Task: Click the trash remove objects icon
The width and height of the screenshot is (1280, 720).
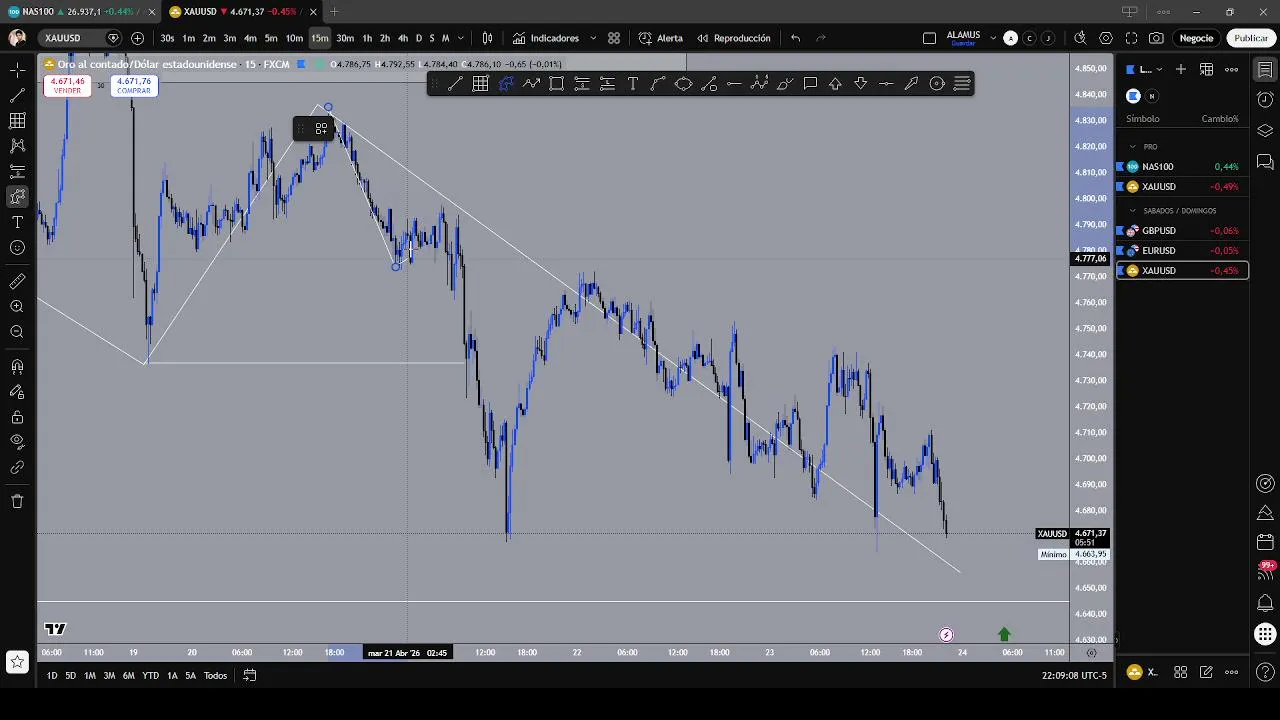Action: (17, 501)
